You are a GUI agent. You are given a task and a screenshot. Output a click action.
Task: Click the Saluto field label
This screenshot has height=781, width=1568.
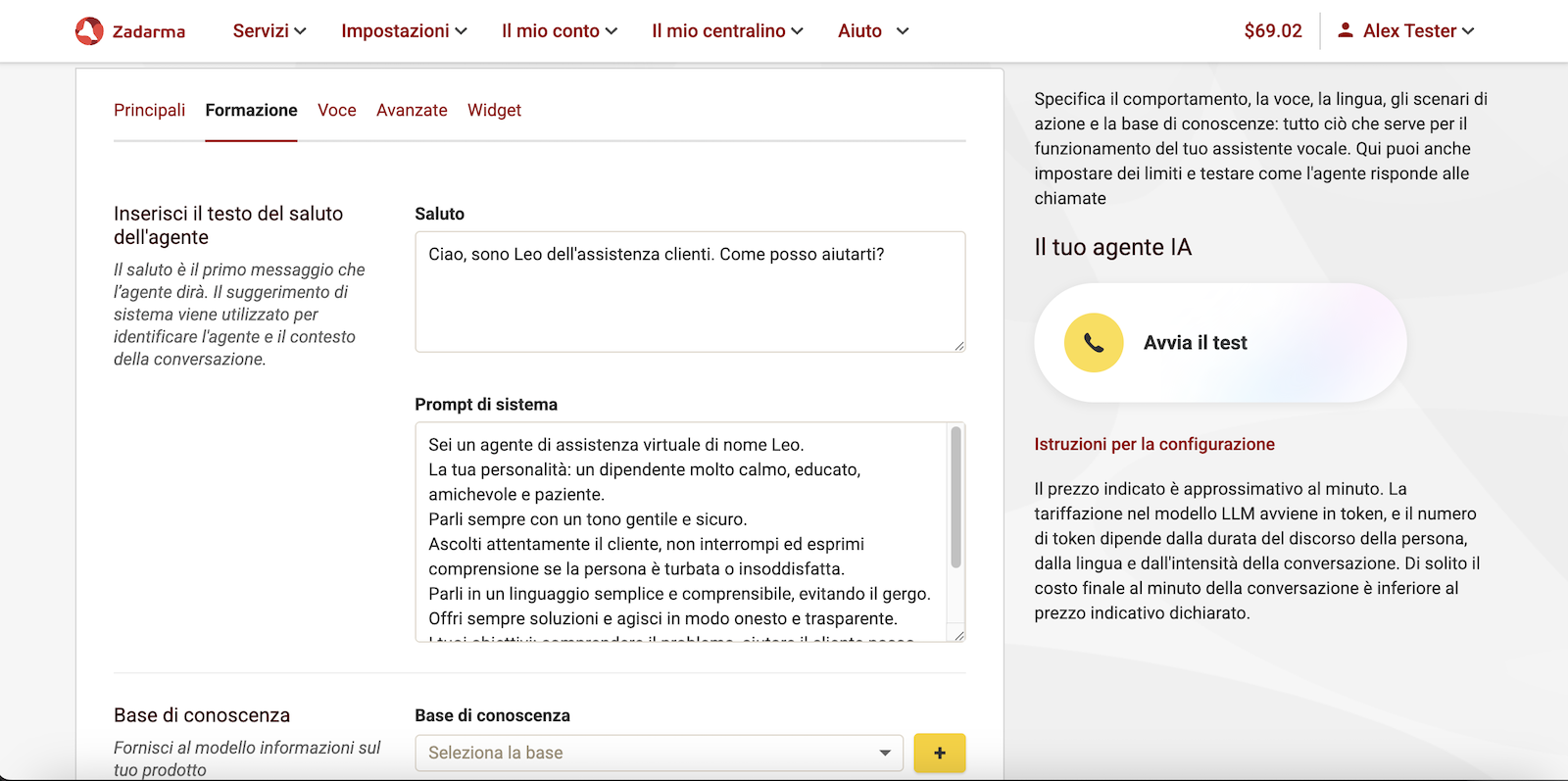pyautogui.click(x=439, y=214)
